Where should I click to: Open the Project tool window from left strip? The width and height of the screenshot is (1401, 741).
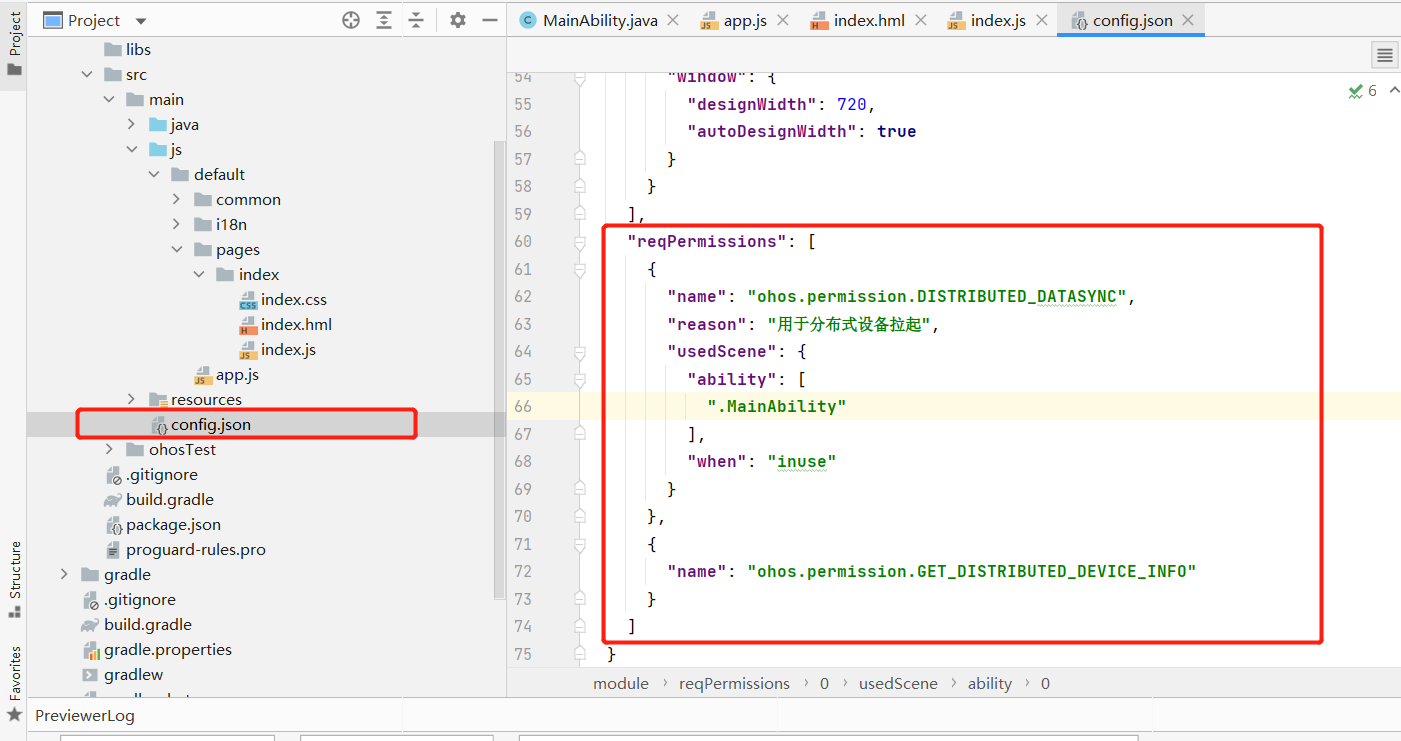[x=14, y=43]
